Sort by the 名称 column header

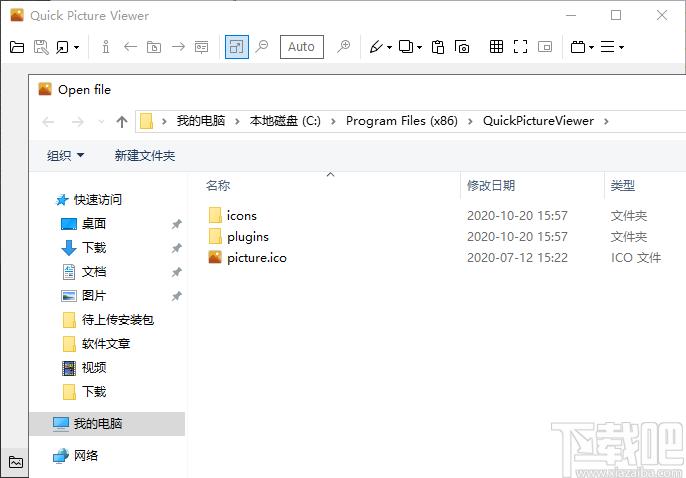click(x=218, y=185)
